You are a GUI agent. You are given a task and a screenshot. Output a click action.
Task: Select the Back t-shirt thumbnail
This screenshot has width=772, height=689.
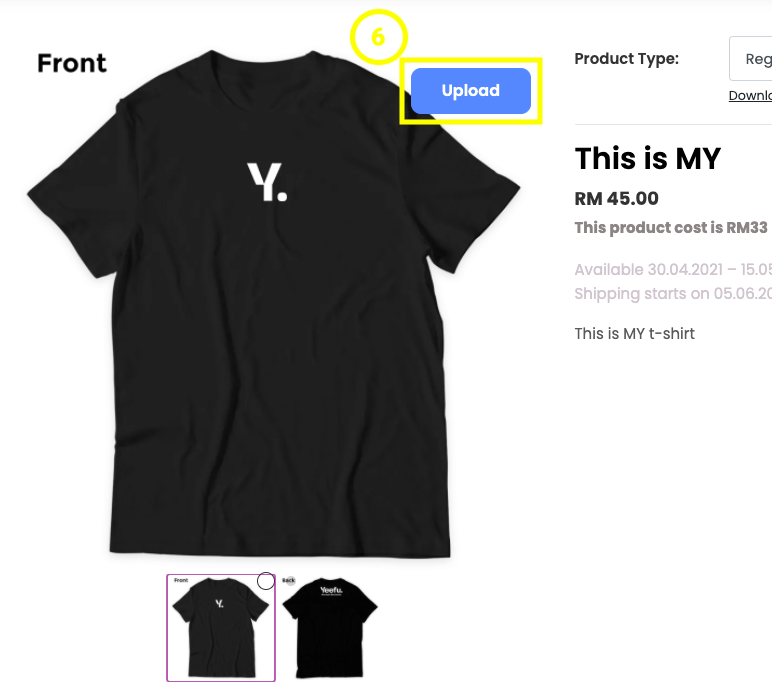330,628
